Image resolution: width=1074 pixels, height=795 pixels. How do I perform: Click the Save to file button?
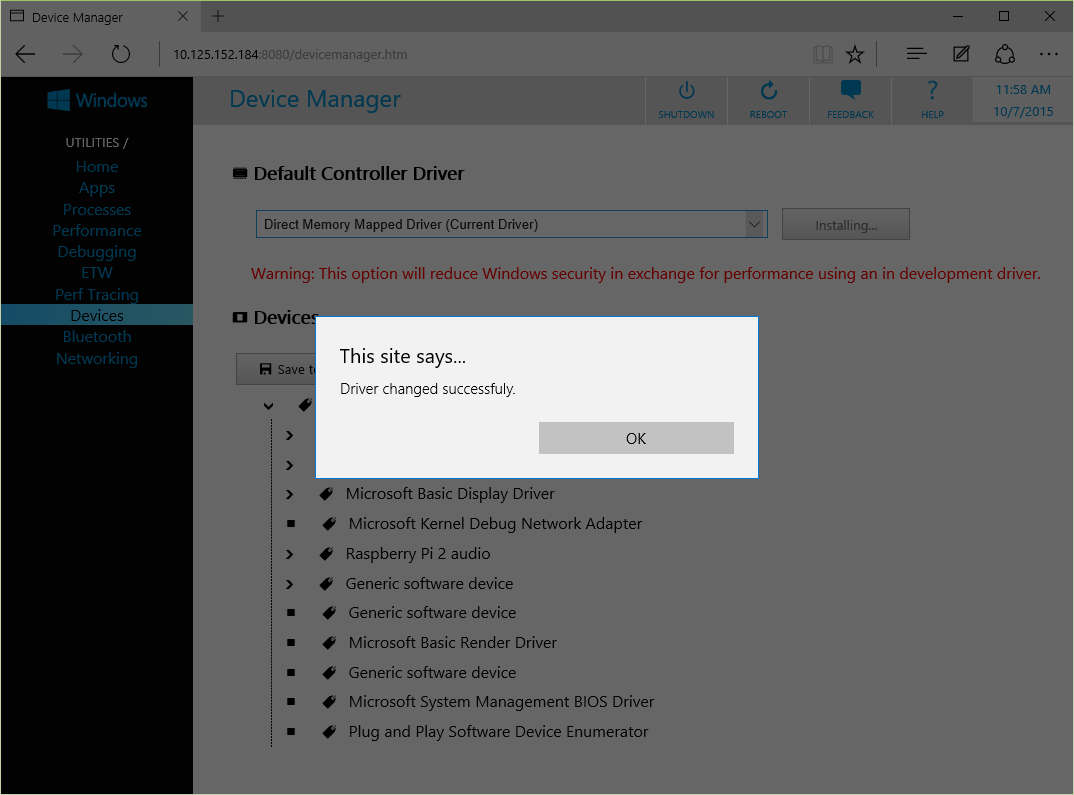[276, 369]
